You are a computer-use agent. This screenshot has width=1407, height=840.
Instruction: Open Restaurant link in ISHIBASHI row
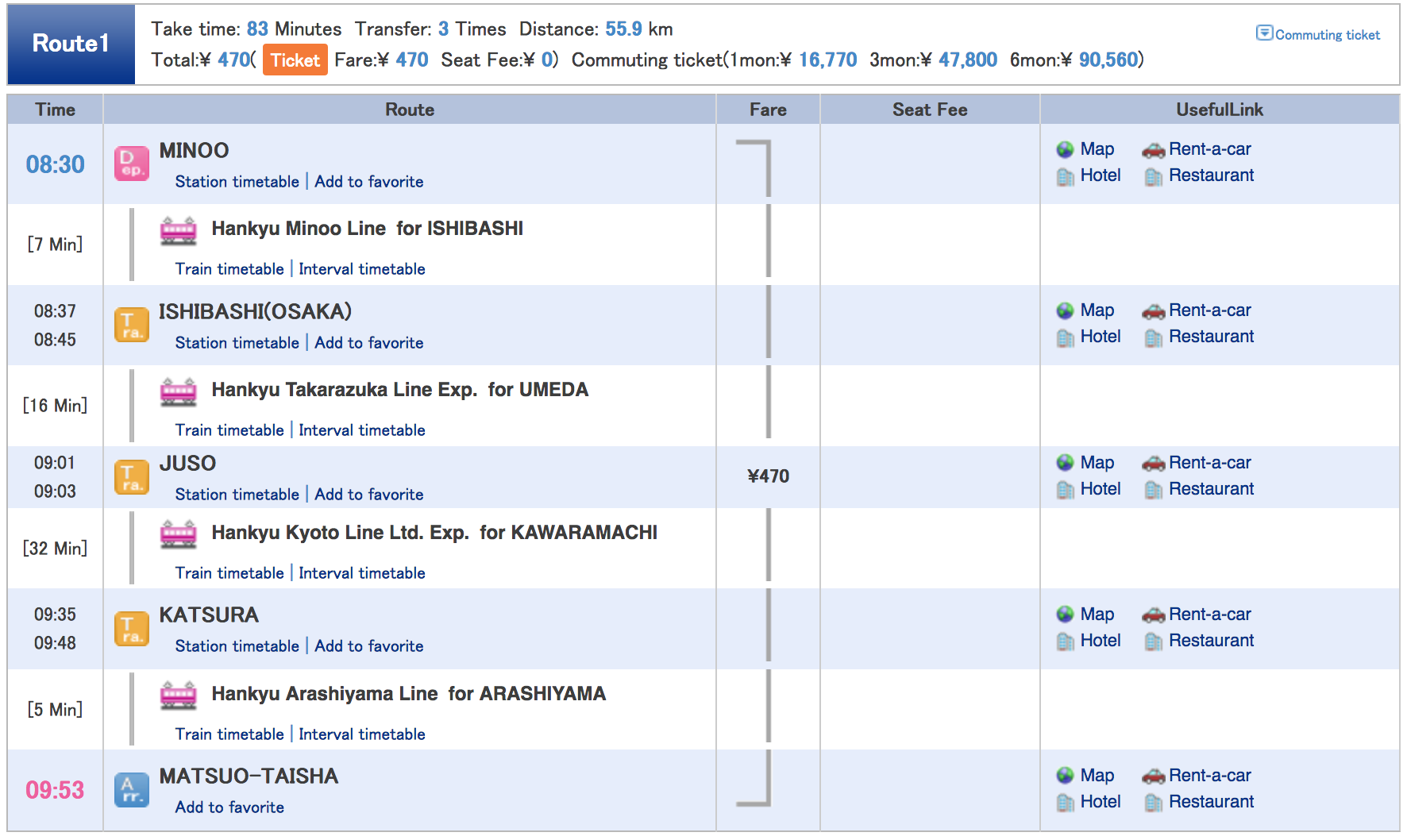tap(1211, 337)
